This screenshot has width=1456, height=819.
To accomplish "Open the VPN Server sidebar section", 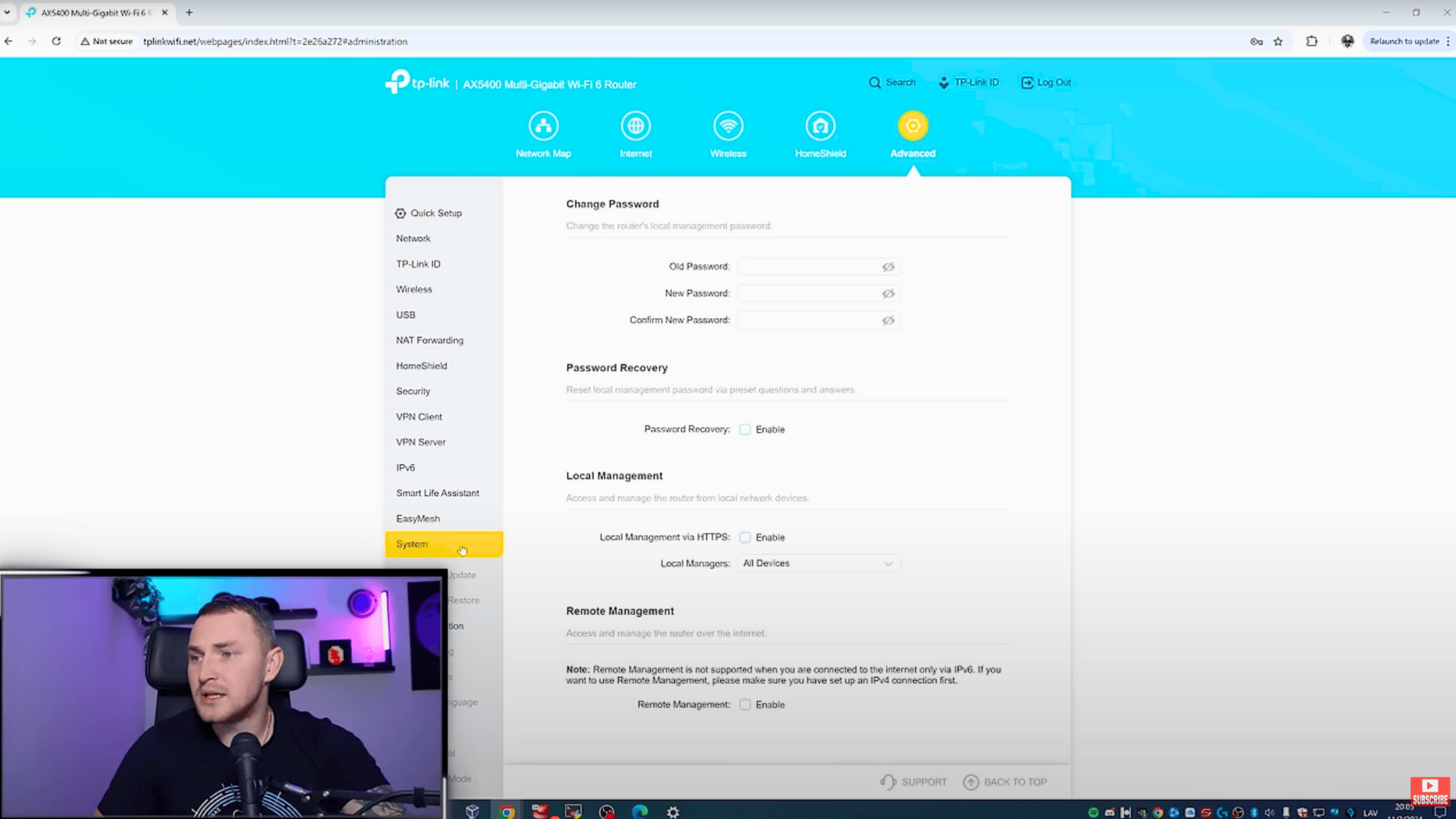I will pos(421,442).
